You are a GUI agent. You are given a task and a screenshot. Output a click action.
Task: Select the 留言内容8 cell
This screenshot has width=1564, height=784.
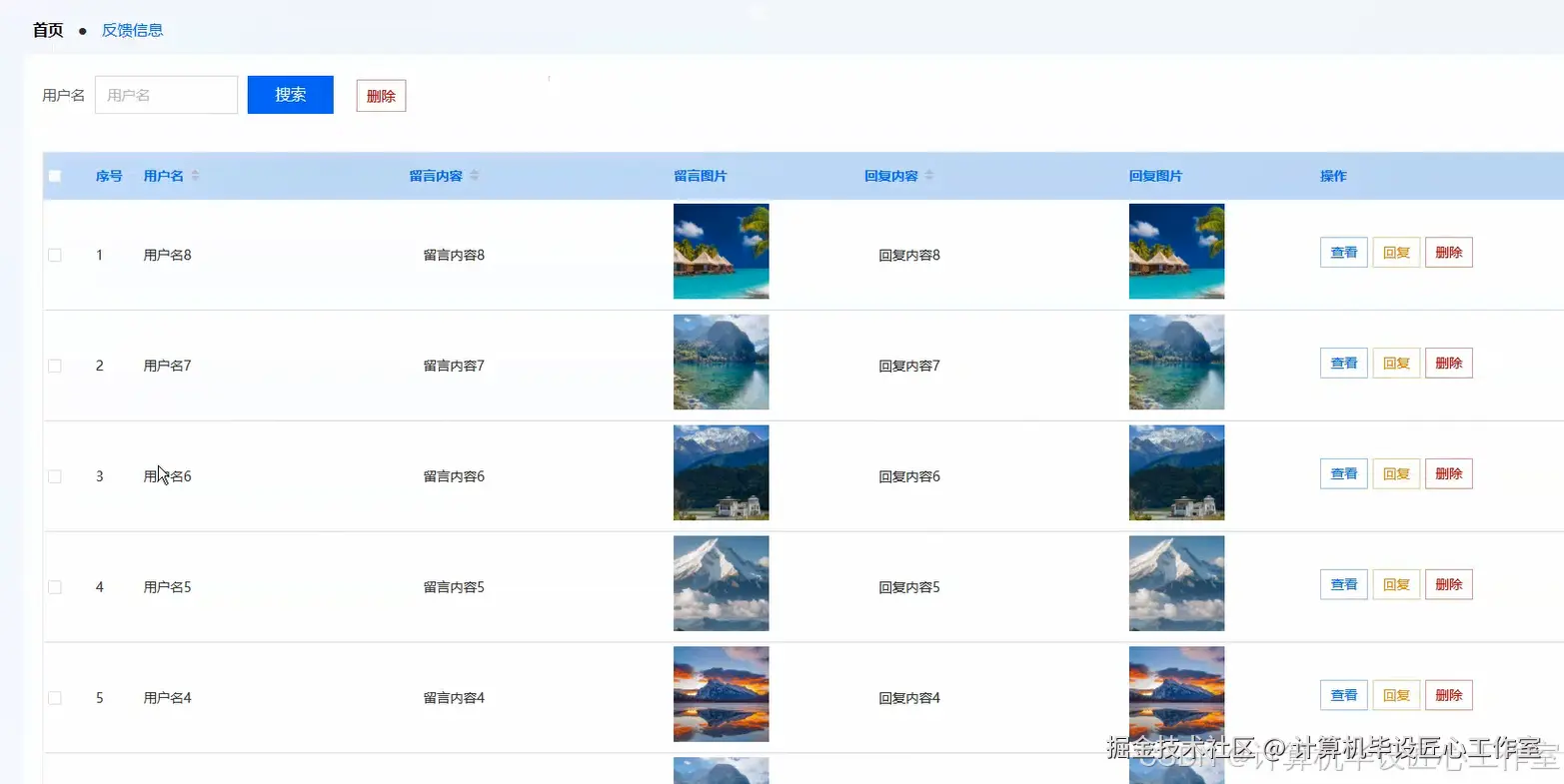454,255
